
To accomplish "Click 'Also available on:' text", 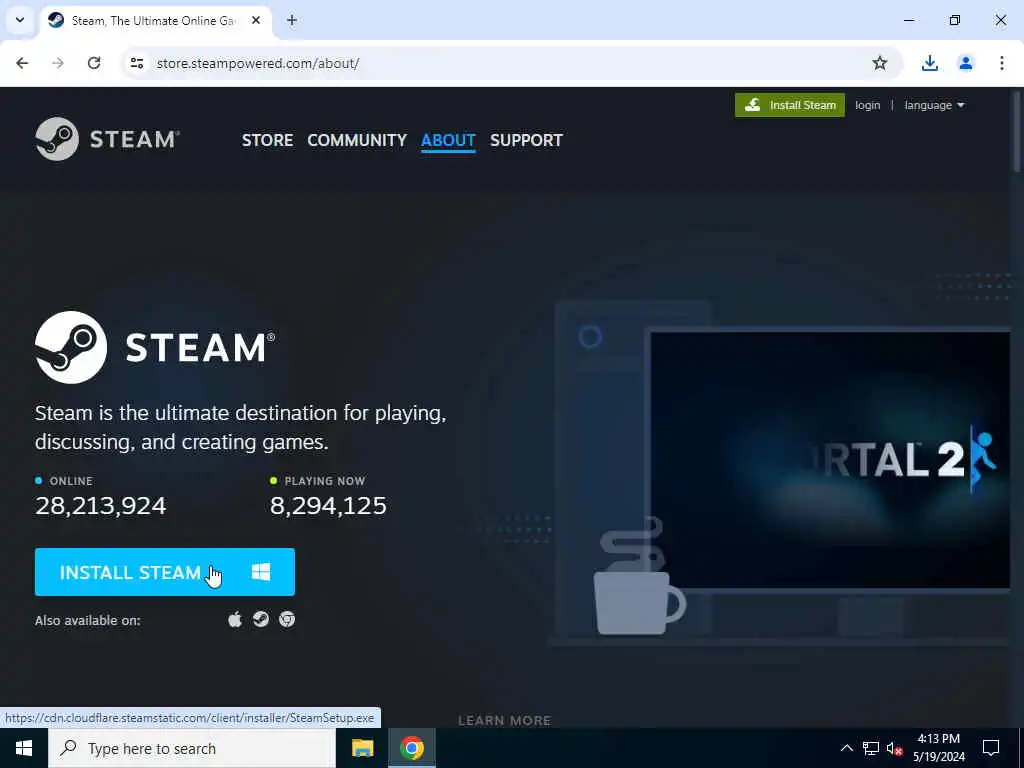I will click(x=88, y=620).
